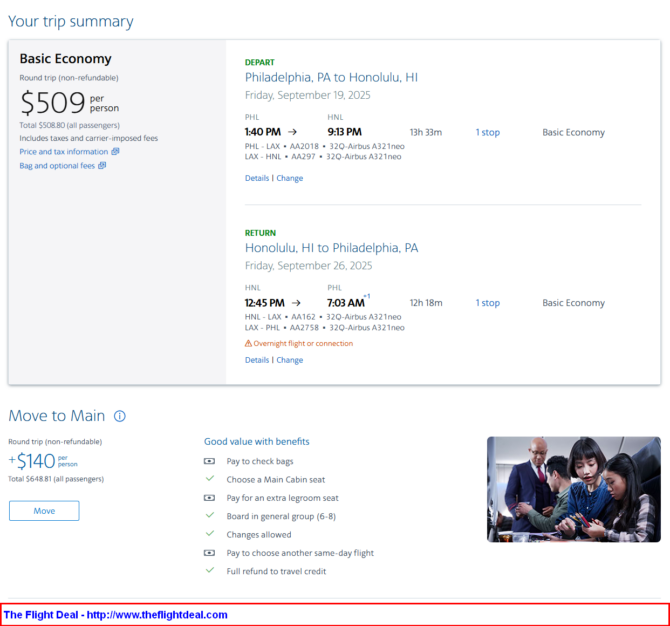
Task: Click the Friday, September 19, 2025 date
Action: point(308,95)
